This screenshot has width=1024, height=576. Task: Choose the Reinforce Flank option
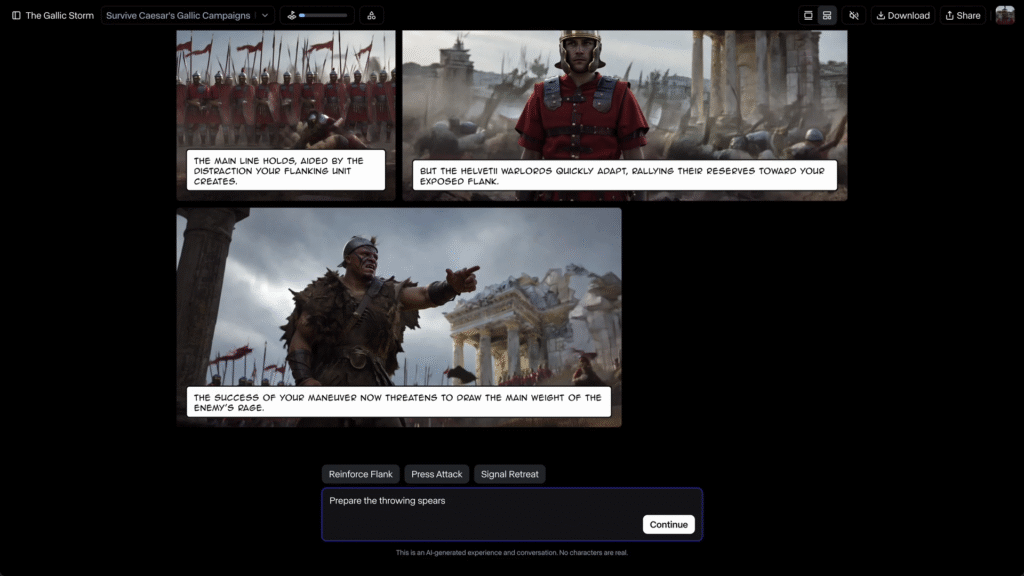pyautogui.click(x=360, y=474)
